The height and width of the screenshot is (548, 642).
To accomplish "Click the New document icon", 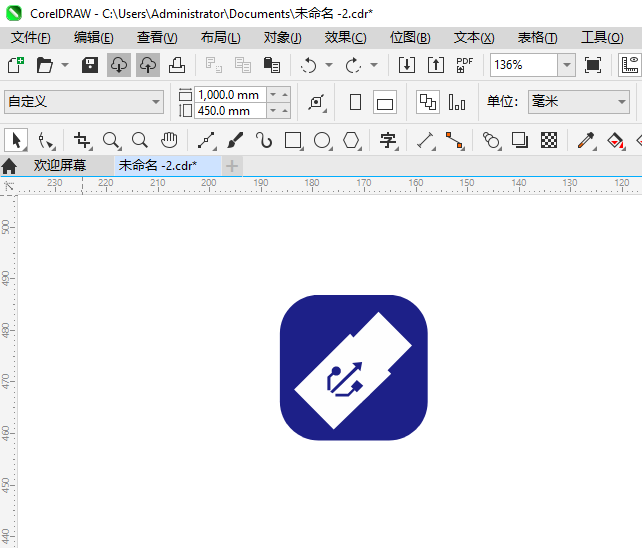I will coord(16,65).
